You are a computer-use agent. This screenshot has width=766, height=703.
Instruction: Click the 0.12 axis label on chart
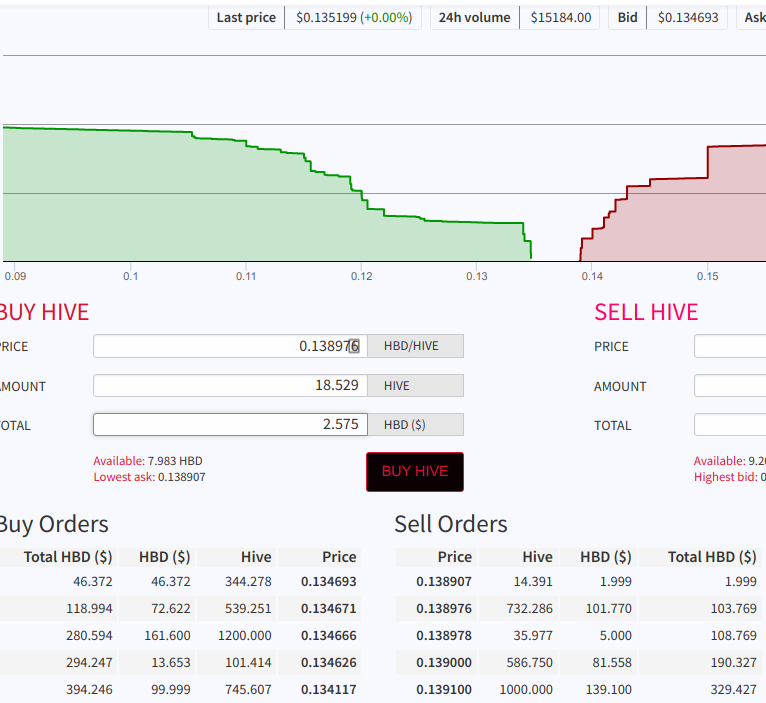[x=362, y=276]
